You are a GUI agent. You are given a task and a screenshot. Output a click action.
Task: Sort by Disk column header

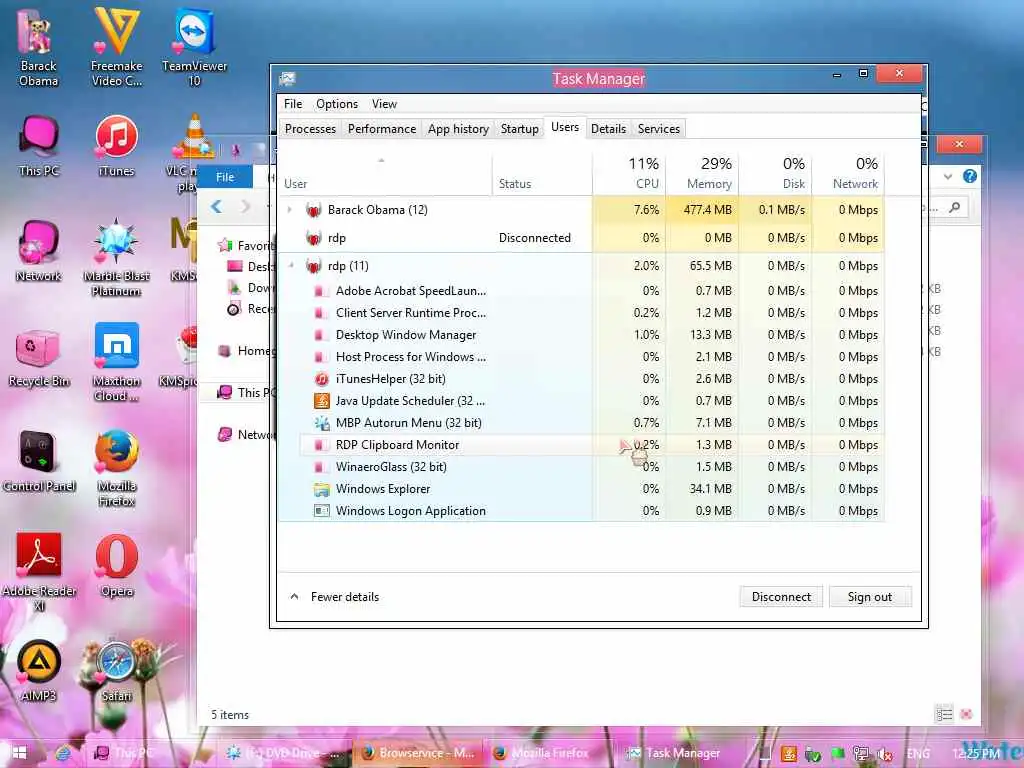pos(775,174)
